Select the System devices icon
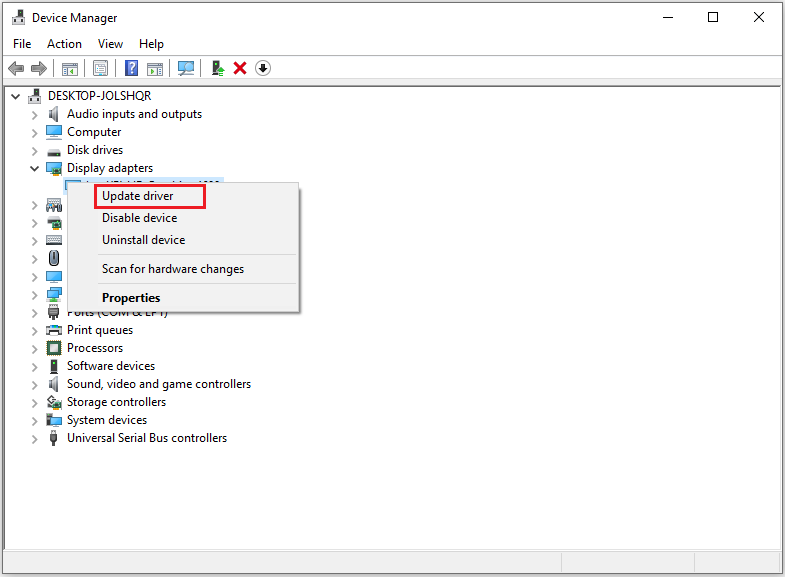Image resolution: width=785 pixels, height=577 pixels. coord(54,419)
